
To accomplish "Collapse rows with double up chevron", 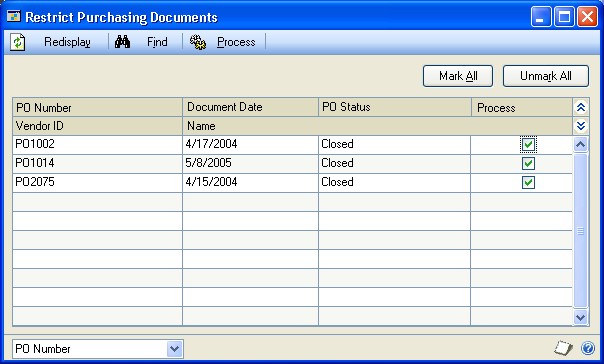I will [x=581, y=107].
